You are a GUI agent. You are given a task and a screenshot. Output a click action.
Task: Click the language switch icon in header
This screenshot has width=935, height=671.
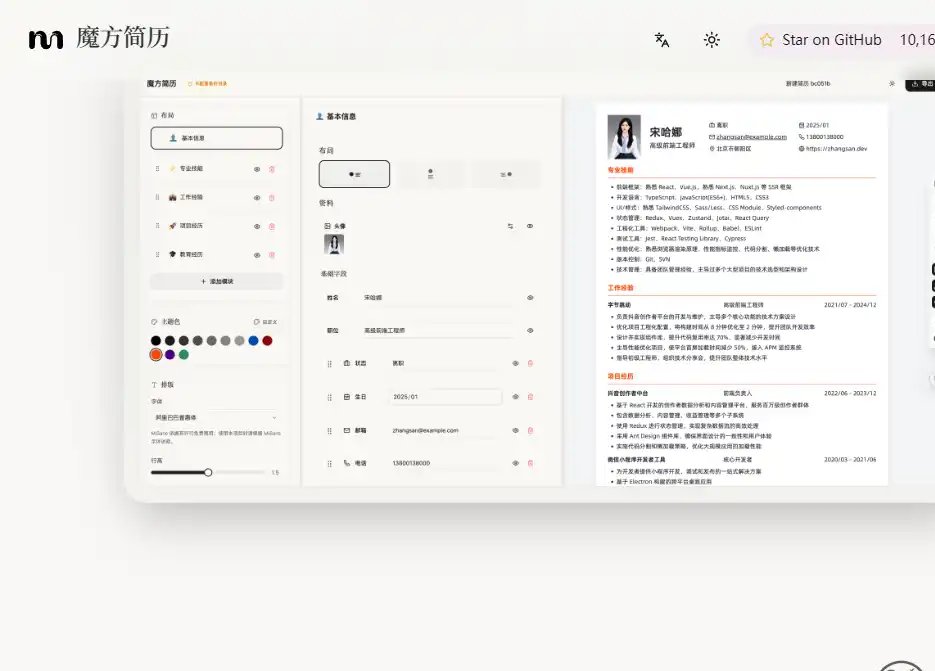pos(662,40)
